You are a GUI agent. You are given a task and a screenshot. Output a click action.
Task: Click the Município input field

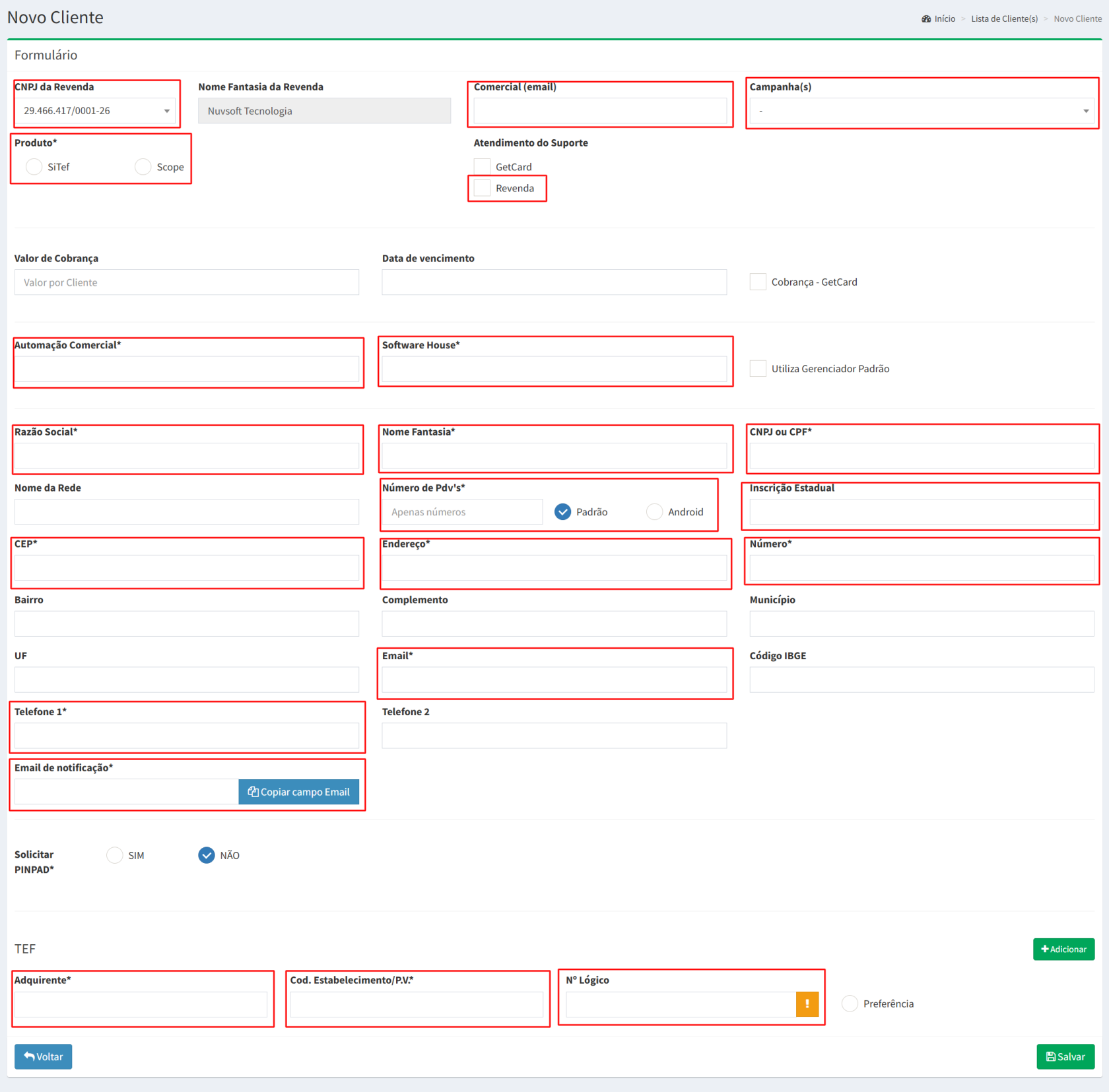coord(922,624)
